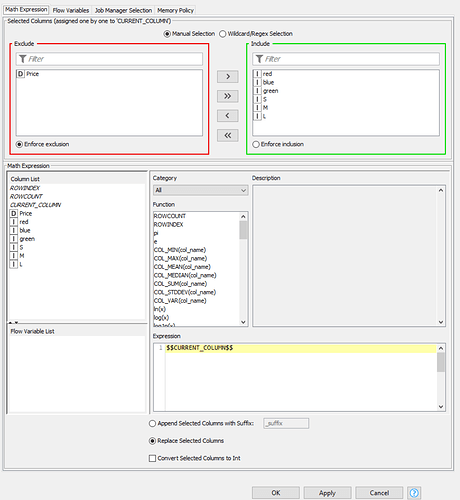Open the Memory Policy tab

(175, 10)
